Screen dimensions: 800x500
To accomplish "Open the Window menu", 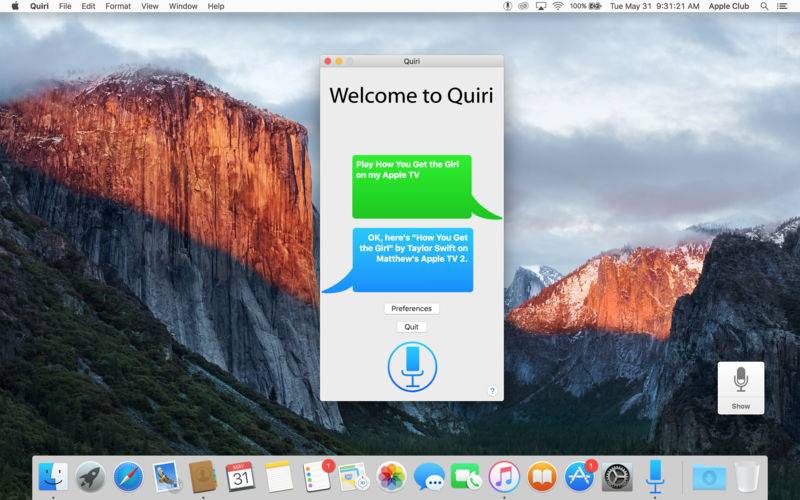I will pyautogui.click(x=183, y=6).
